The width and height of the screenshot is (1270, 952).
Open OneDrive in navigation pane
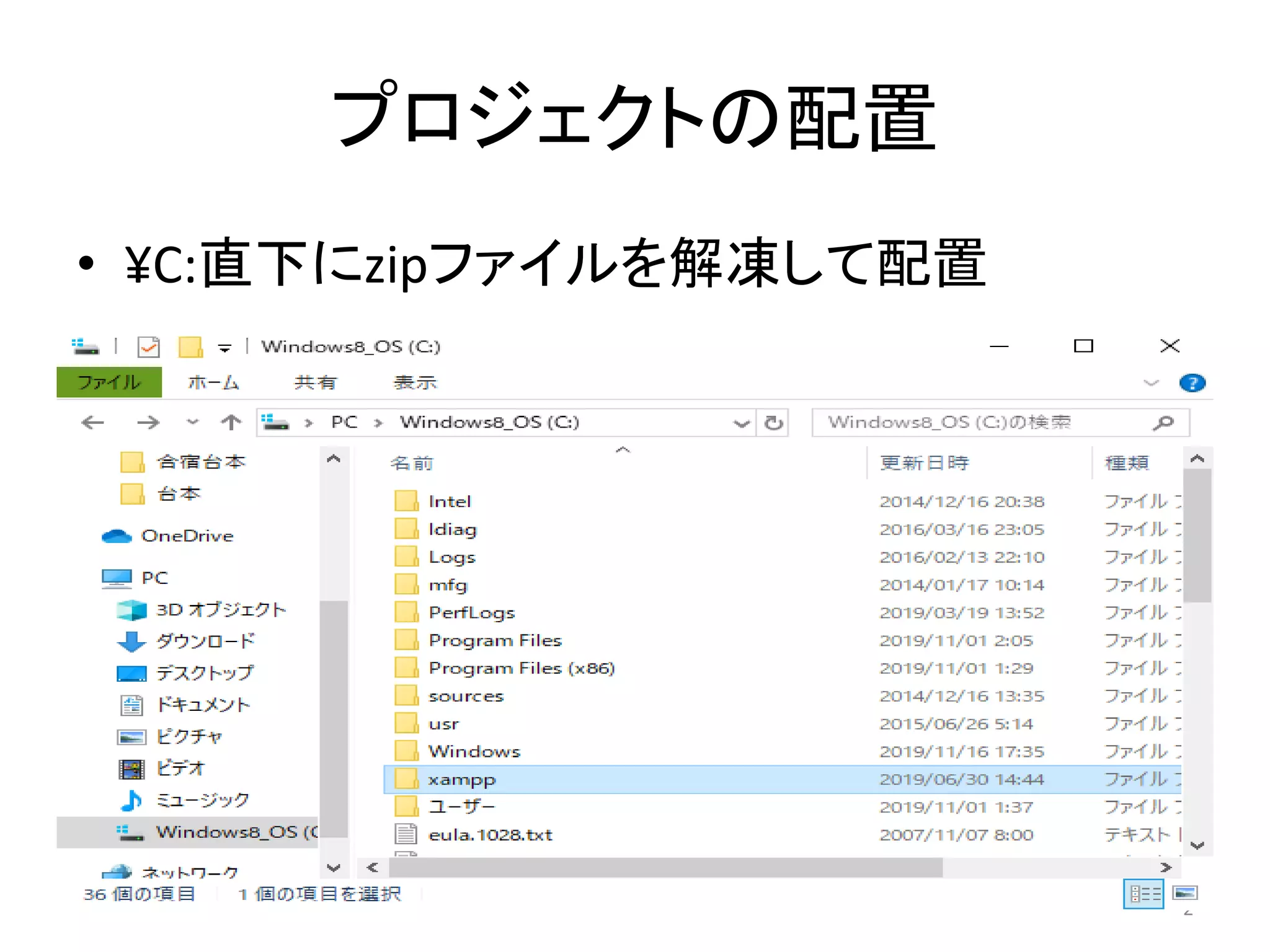[x=187, y=536]
